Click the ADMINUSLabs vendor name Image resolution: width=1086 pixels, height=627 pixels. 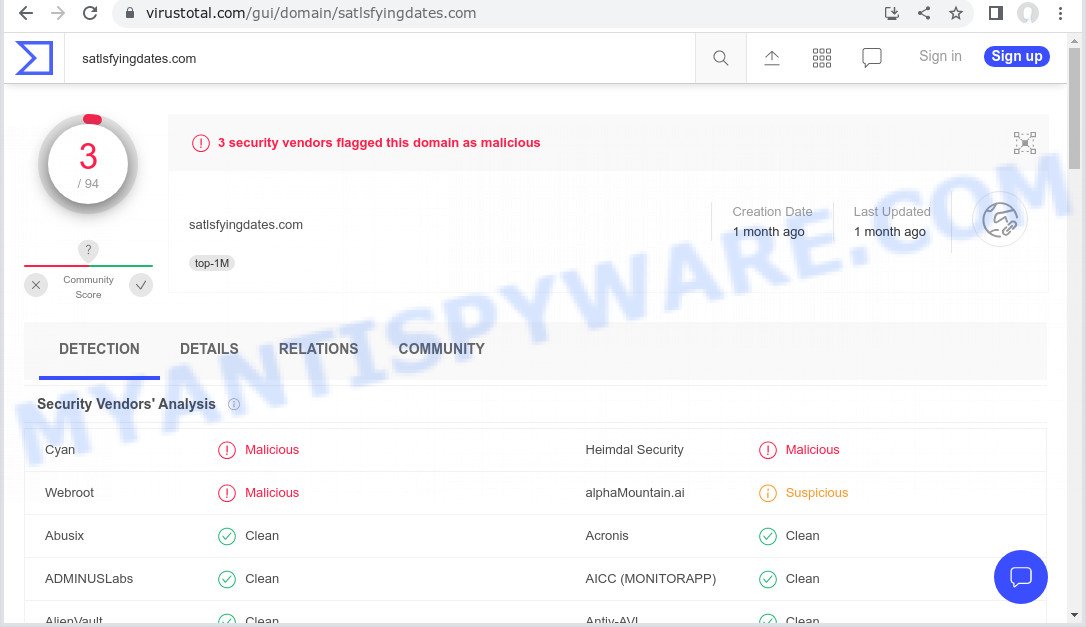tap(89, 579)
